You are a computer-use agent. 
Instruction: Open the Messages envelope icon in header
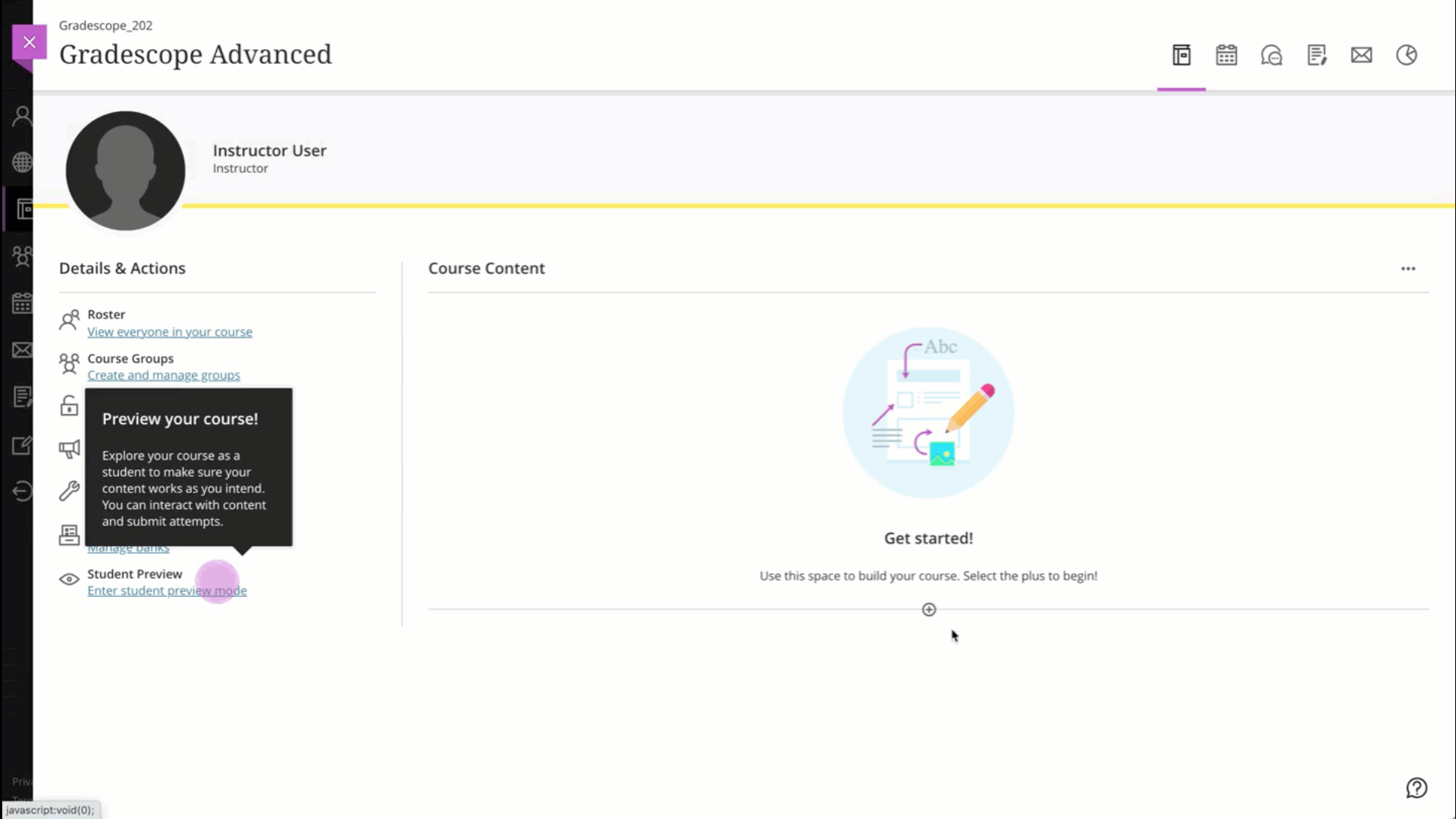coord(1361,55)
